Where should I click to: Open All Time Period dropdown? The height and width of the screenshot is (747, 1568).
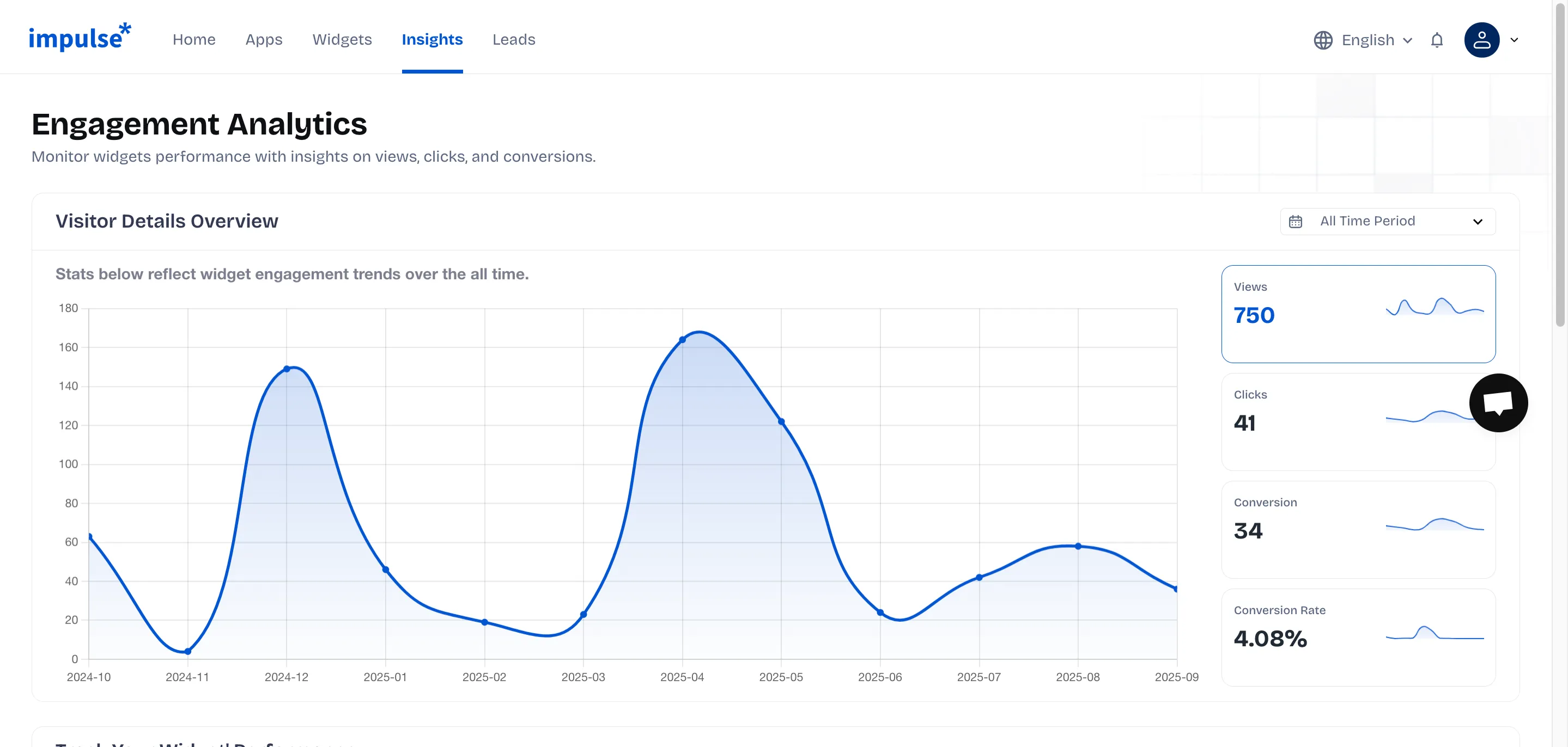1387,222
